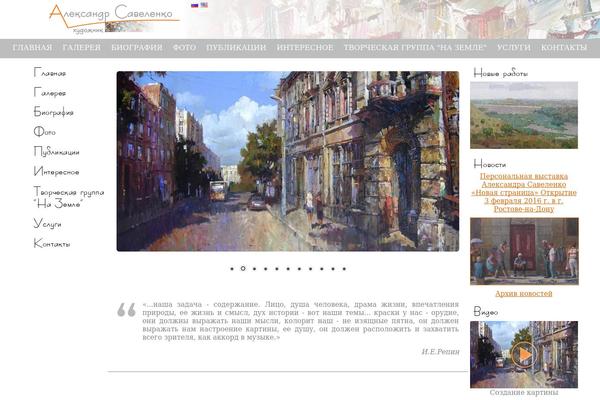This screenshot has width=600, height=400.
Task: Switch site language to Russian flag
Action: pos(195,5)
